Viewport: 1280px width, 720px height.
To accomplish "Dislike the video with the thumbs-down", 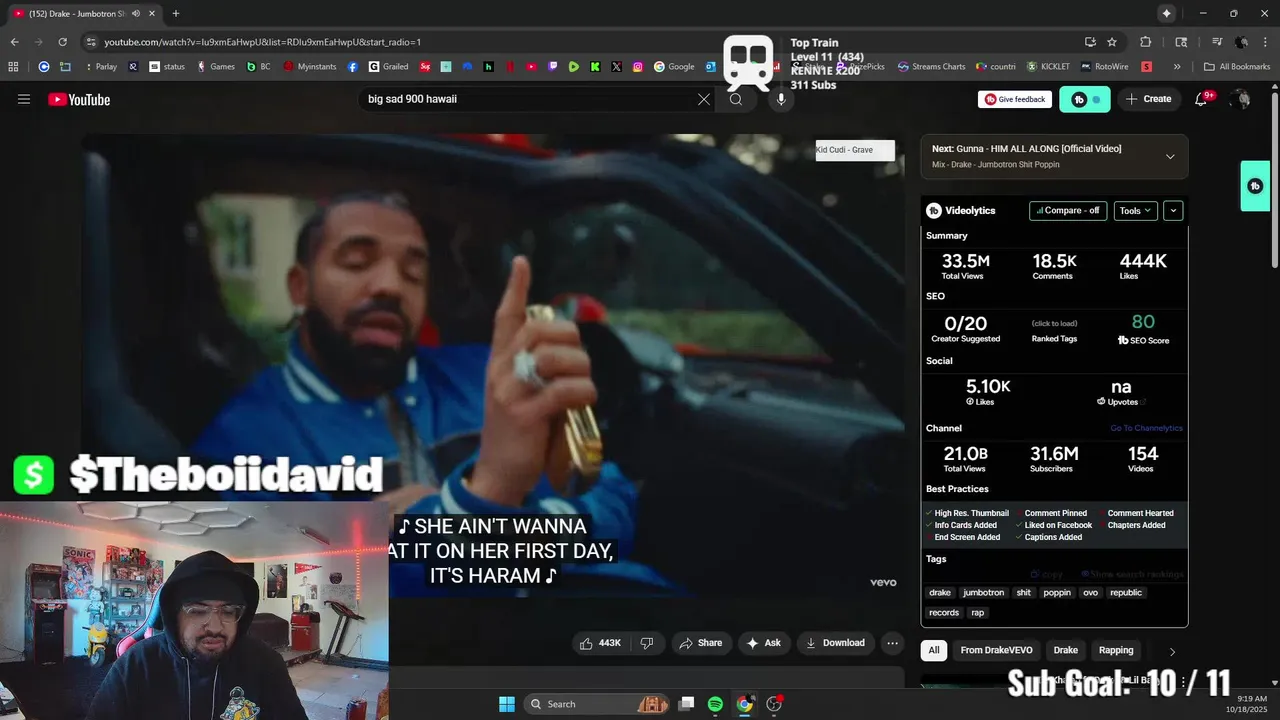I will 646,643.
